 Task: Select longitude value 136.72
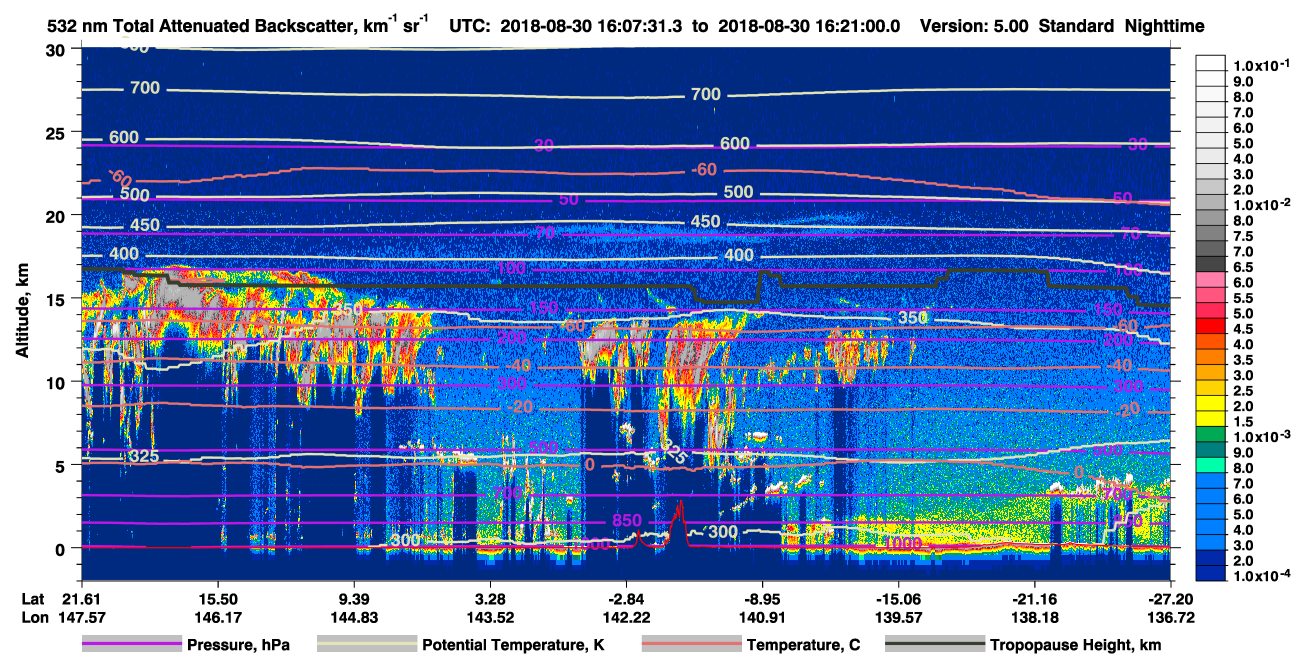tap(1170, 617)
